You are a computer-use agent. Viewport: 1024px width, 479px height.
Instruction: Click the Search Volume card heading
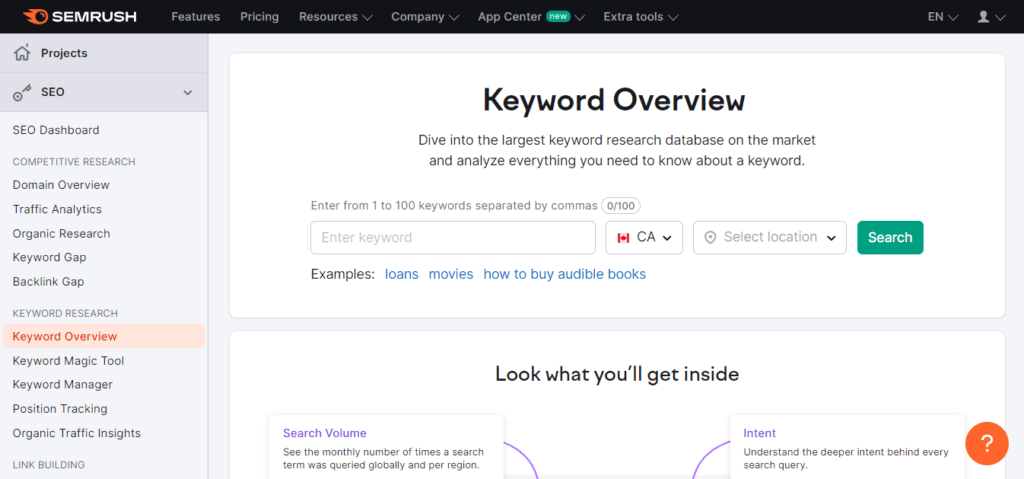click(x=325, y=433)
